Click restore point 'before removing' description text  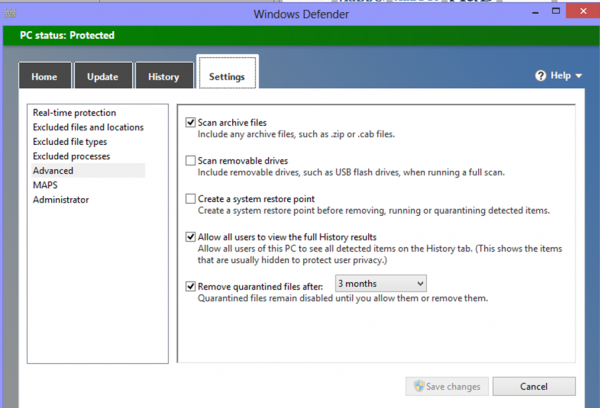(x=373, y=211)
